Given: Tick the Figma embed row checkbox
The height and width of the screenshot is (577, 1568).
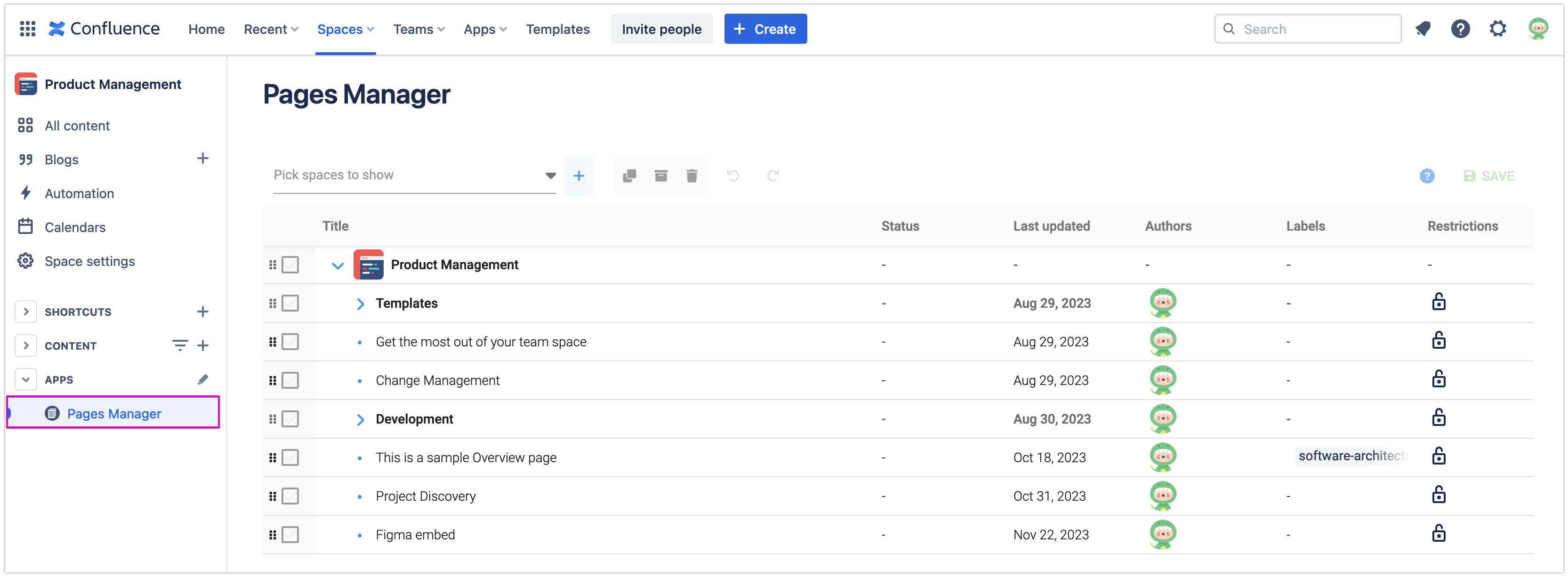Looking at the screenshot, I should tap(290, 534).
